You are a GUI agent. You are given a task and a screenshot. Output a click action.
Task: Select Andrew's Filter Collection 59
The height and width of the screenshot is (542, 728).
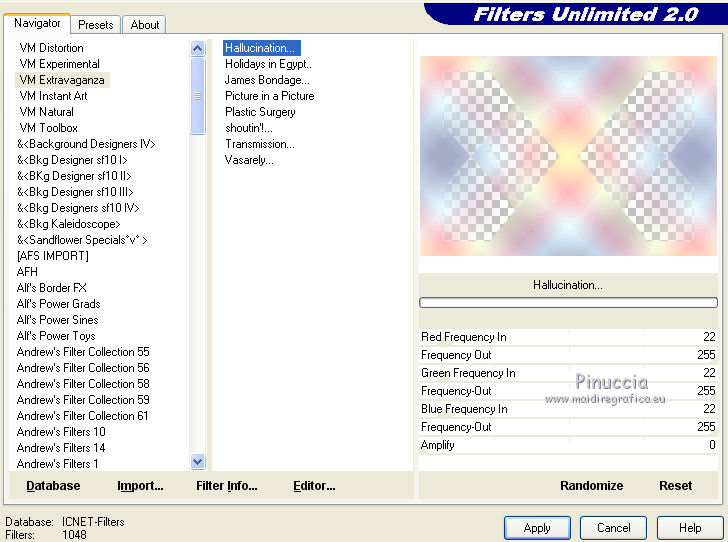[83, 400]
